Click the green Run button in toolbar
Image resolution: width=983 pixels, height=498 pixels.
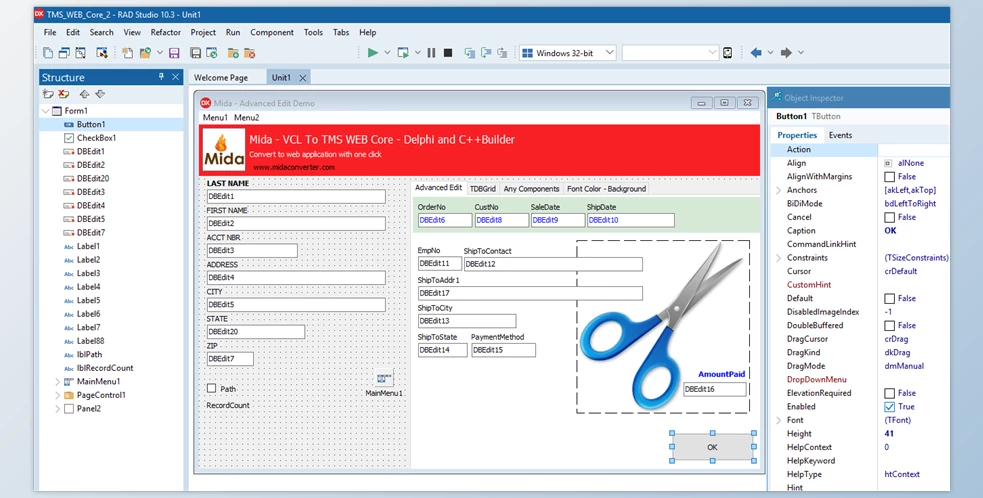[372, 53]
